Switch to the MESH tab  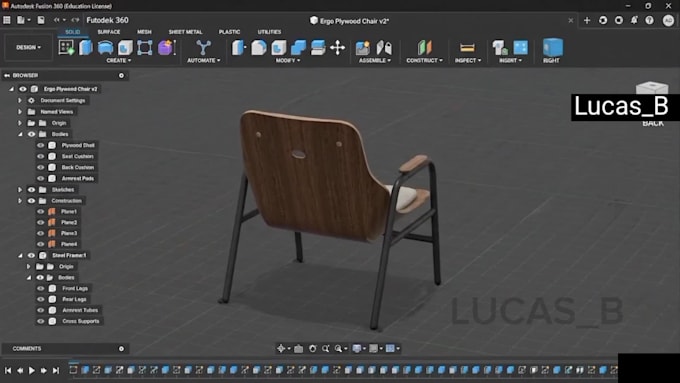click(144, 32)
